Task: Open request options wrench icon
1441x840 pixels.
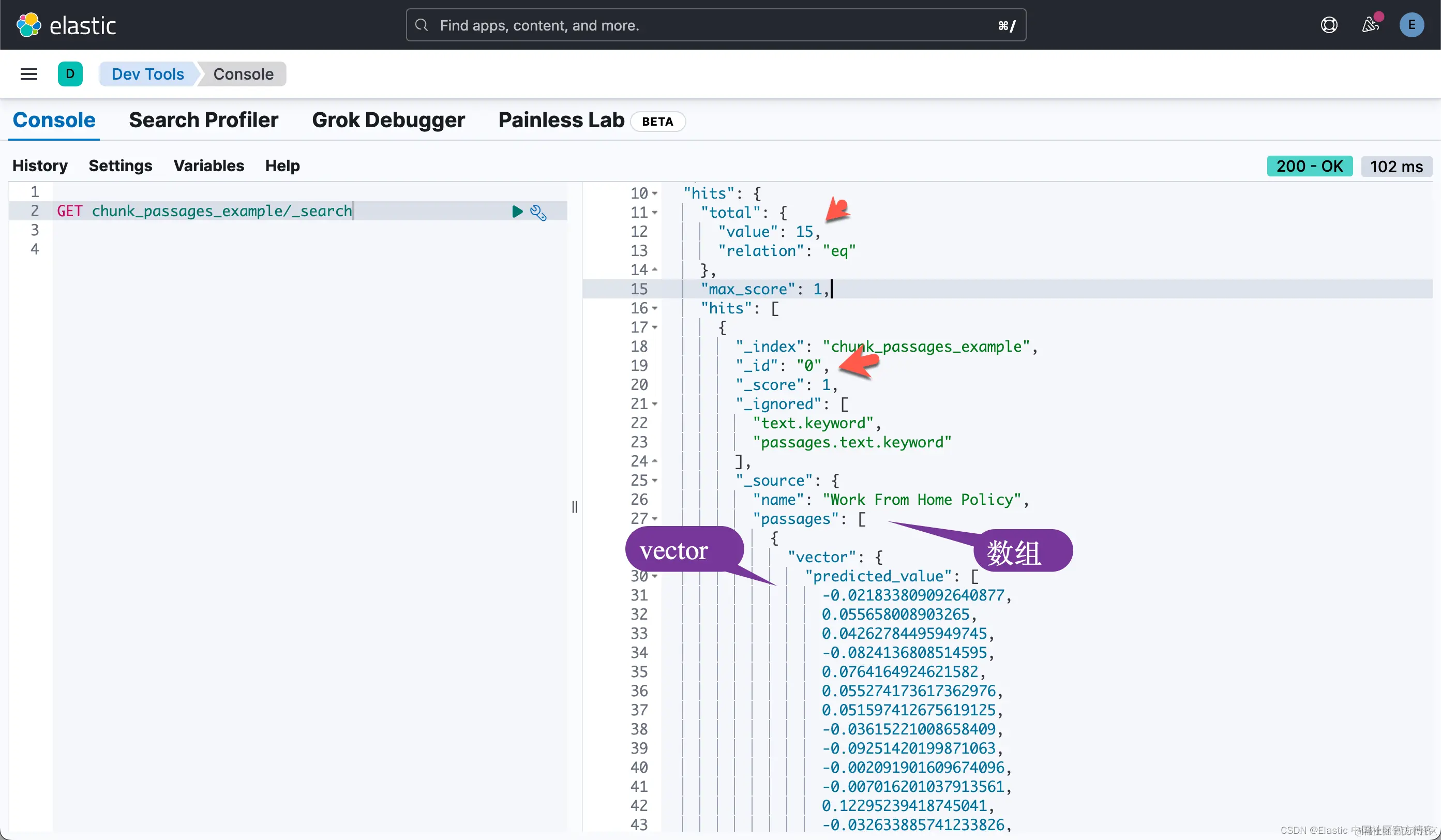Action: click(x=538, y=212)
